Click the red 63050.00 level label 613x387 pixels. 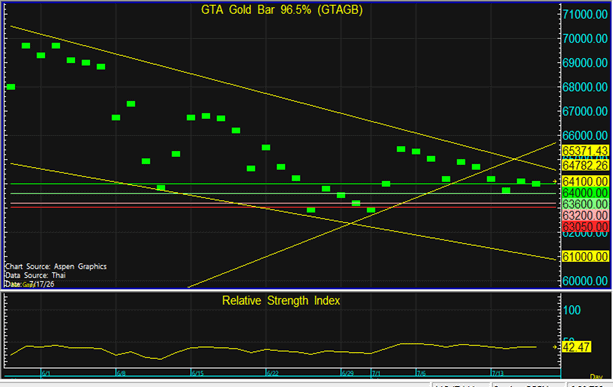(x=585, y=227)
